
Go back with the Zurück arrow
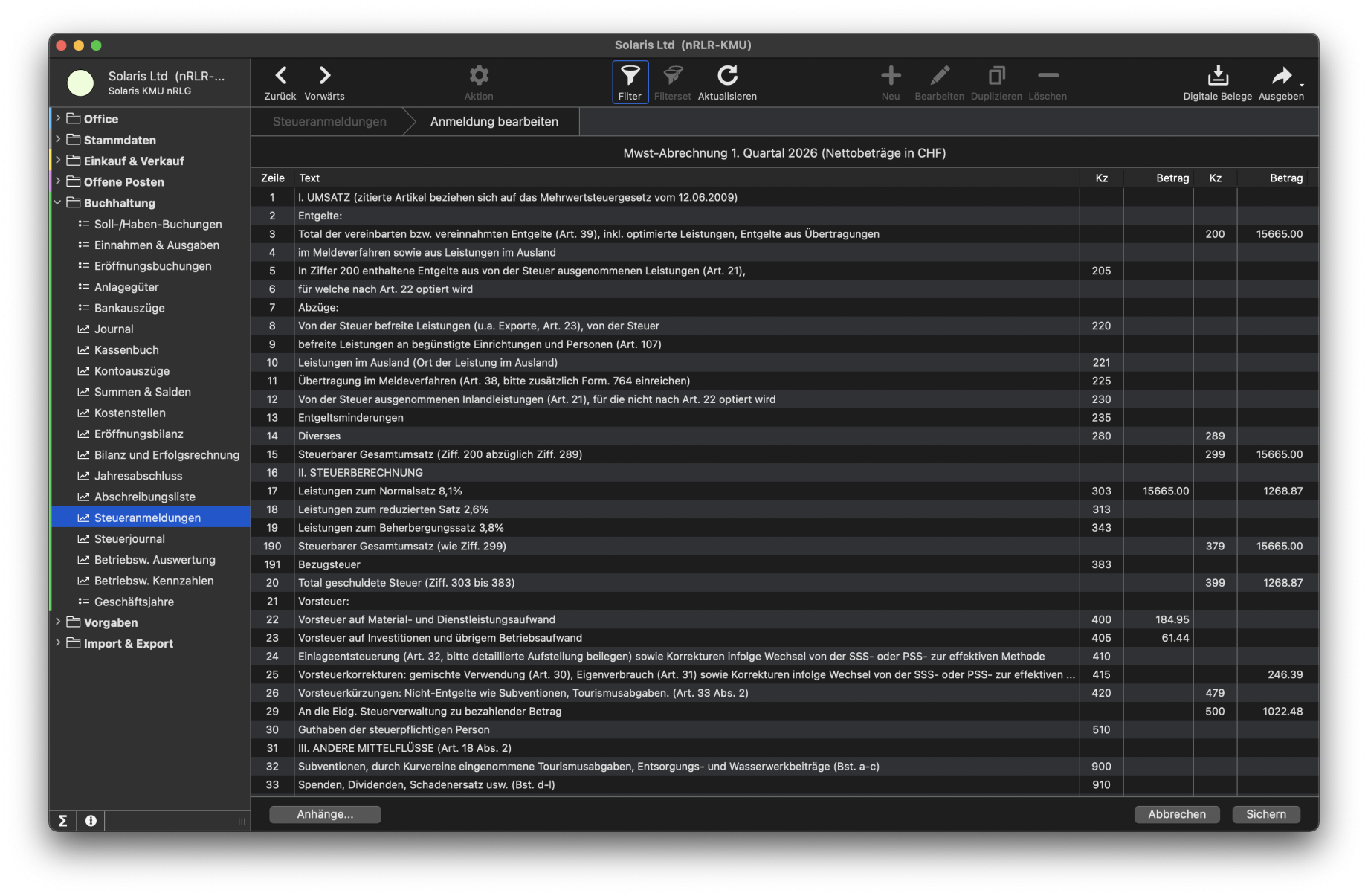[280, 76]
